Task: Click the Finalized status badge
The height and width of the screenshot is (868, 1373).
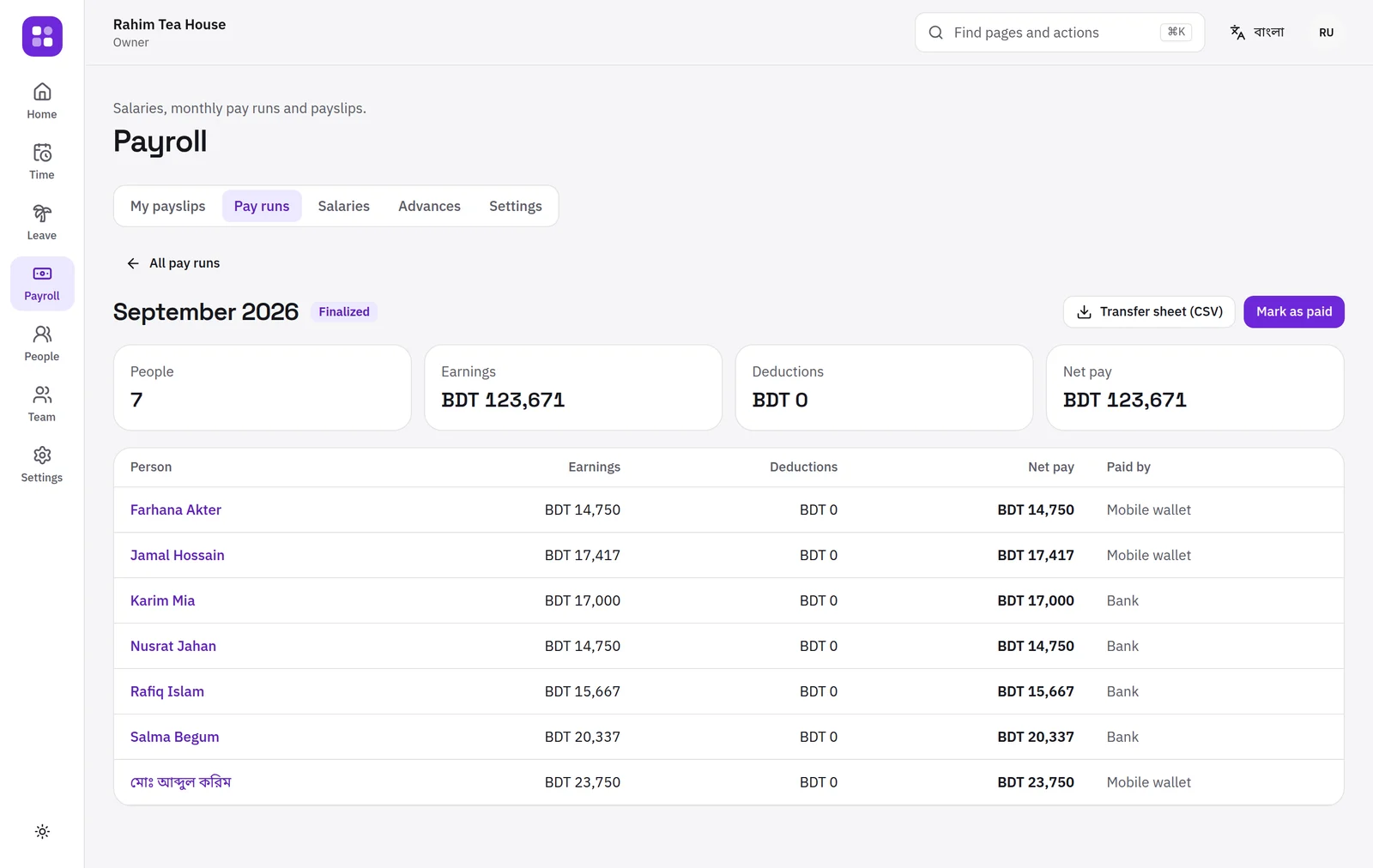Action: [x=344, y=311]
